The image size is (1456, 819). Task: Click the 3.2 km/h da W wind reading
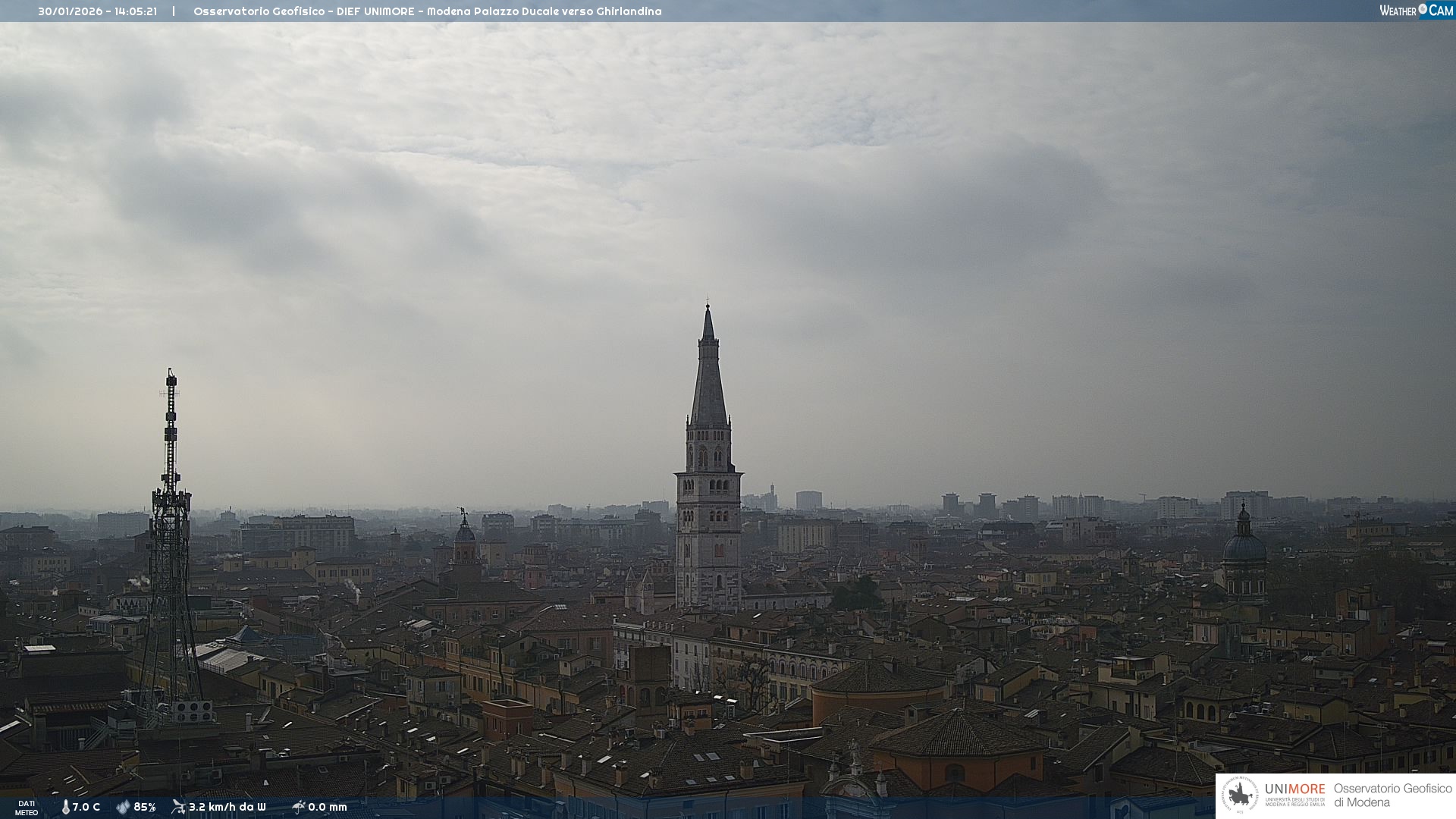point(227,807)
